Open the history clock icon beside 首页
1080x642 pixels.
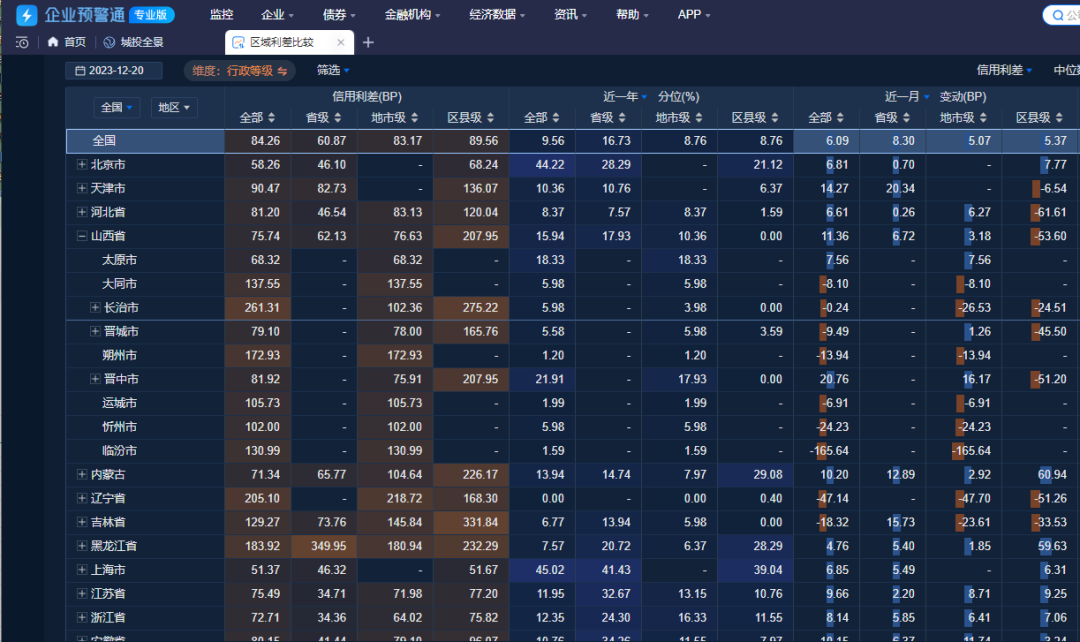22,43
